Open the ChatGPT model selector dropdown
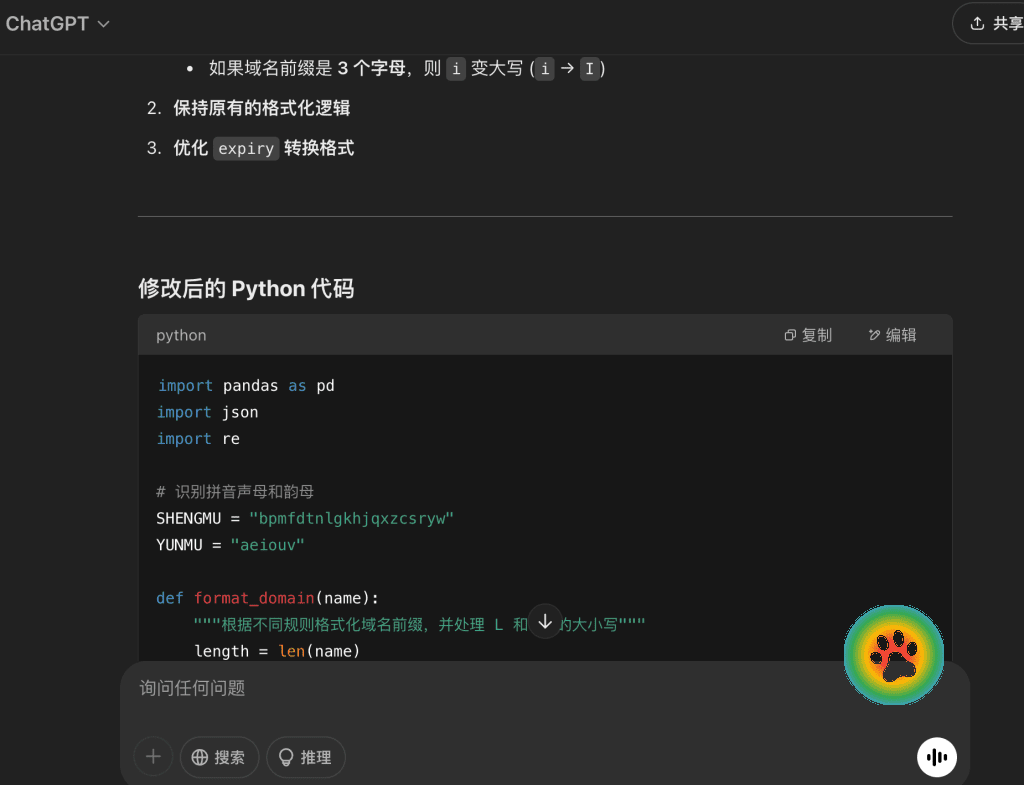Screen dimensions: 1024x785 click(x=58, y=24)
